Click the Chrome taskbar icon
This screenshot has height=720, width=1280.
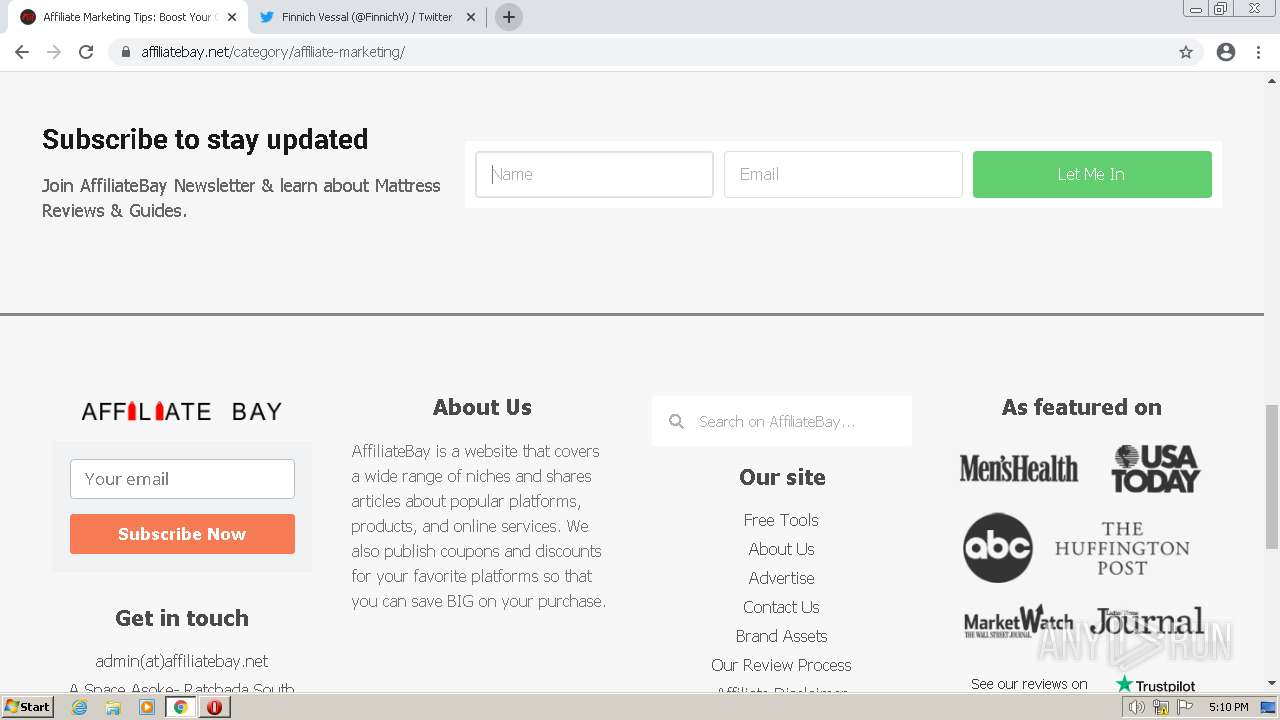[181, 707]
